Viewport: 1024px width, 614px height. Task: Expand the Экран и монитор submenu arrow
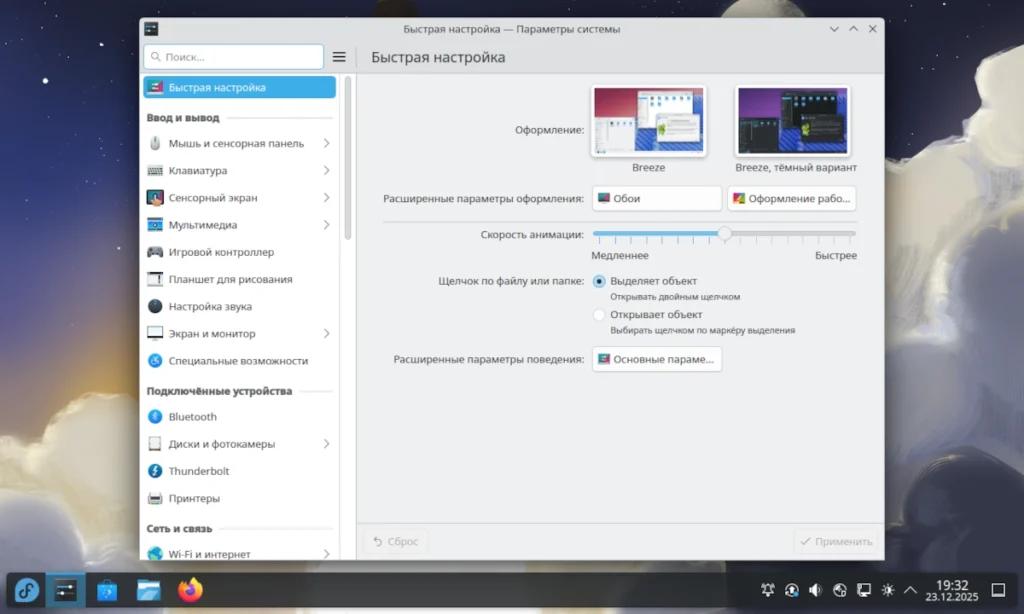point(327,333)
